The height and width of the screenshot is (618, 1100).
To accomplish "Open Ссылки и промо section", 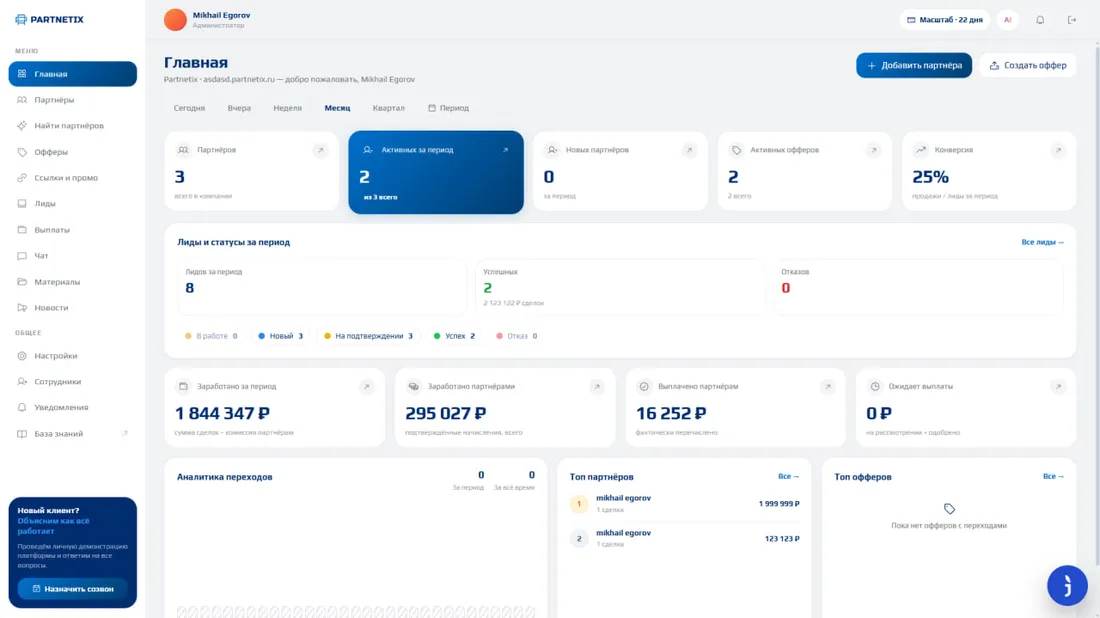I will pyautogui.click(x=72, y=177).
